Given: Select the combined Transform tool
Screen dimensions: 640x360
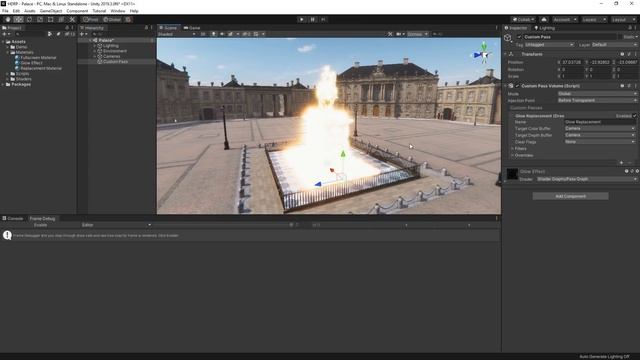Looking at the screenshot, I should (61, 19).
